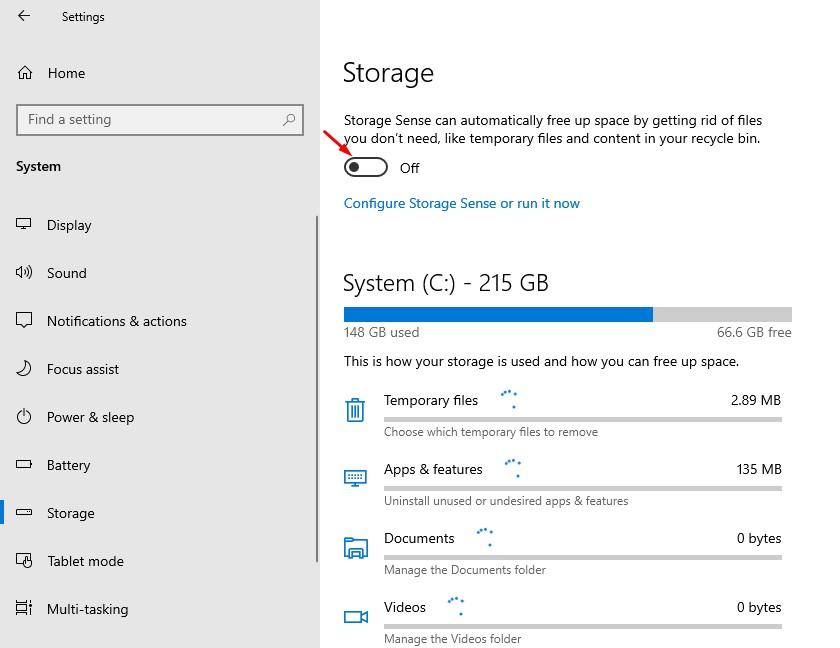Switch to Storage in the System menu

click(69, 513)
